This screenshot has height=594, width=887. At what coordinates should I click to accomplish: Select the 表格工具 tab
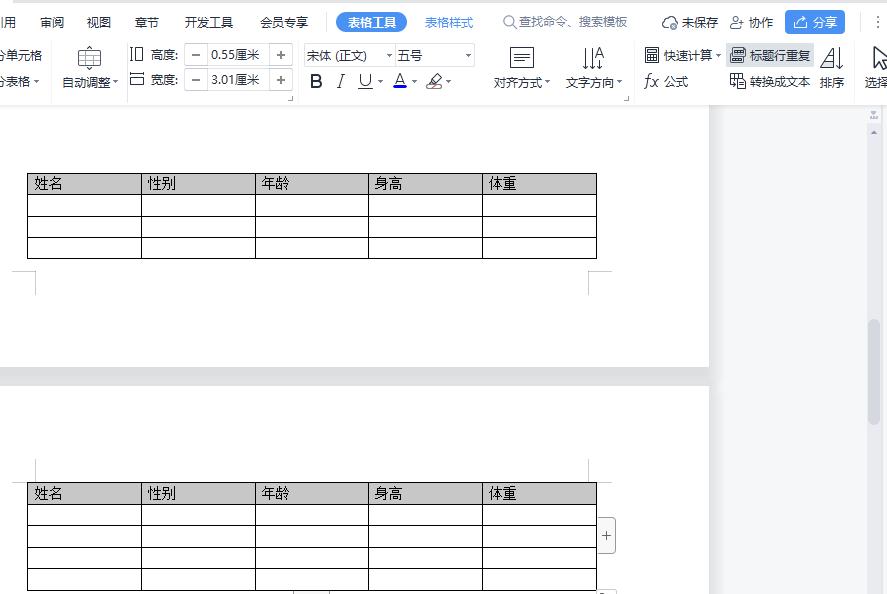(x=372, y=22)
